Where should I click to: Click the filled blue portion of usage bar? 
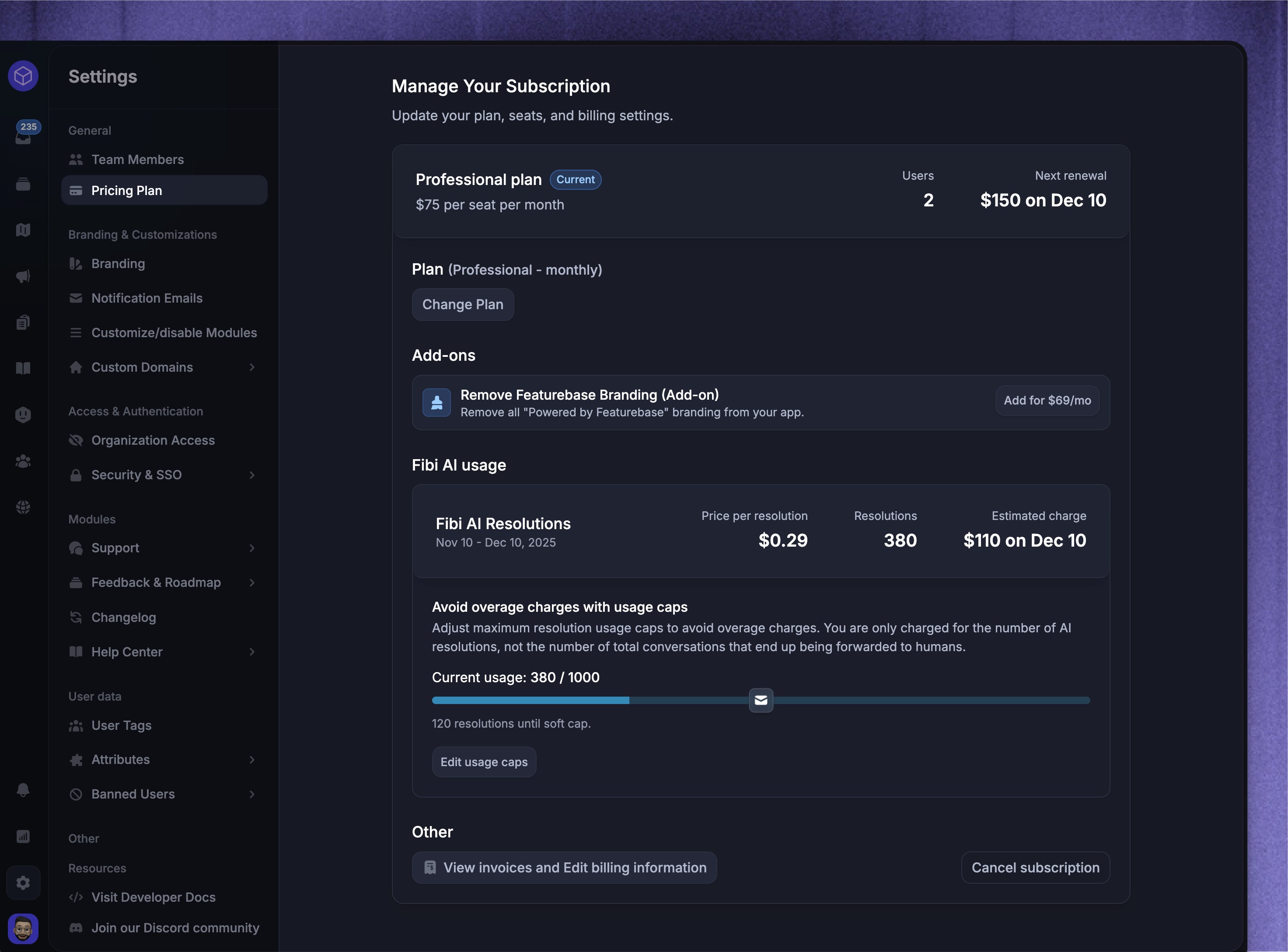pos(530,700)
